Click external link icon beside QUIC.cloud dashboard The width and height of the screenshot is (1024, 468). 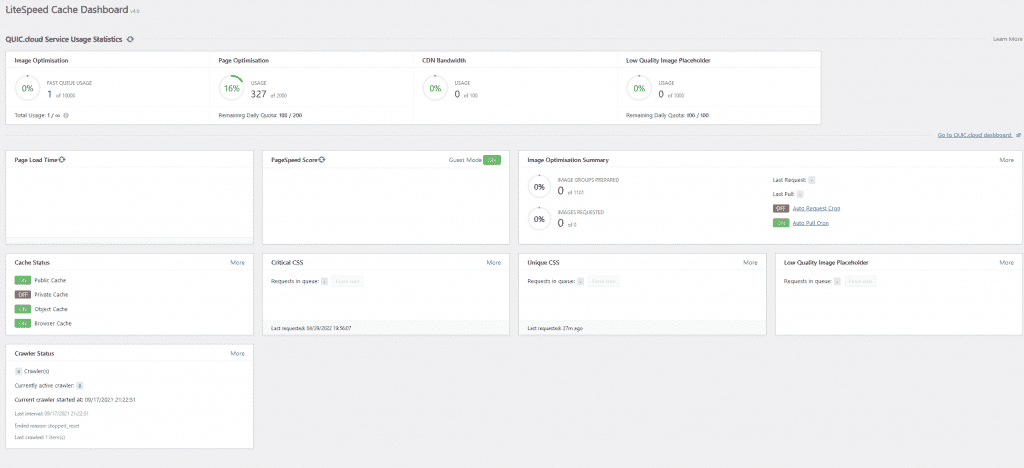click(x=1018, y=134)
